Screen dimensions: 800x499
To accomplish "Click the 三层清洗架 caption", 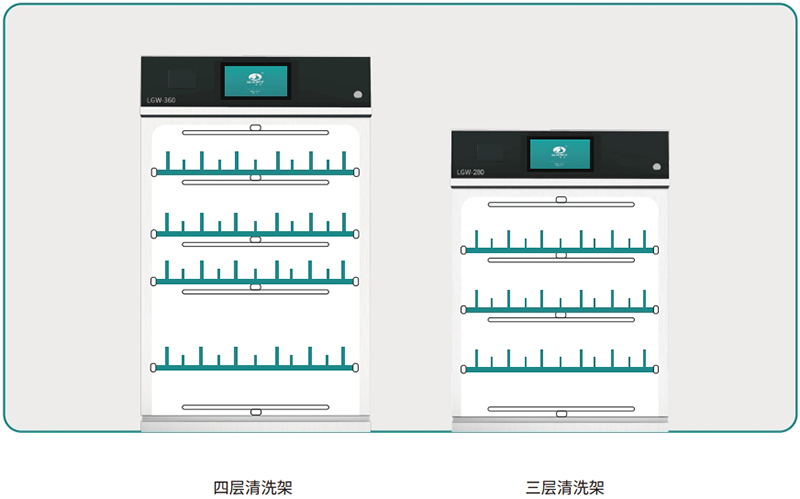I will point(565,487).
